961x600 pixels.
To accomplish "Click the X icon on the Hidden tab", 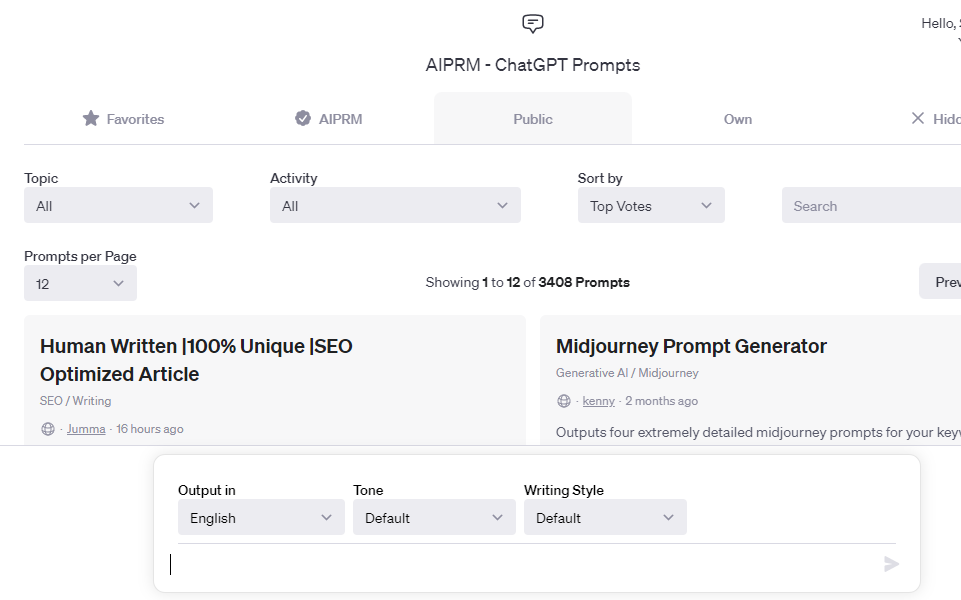I will pyautogui.click(x=917, y=118).
